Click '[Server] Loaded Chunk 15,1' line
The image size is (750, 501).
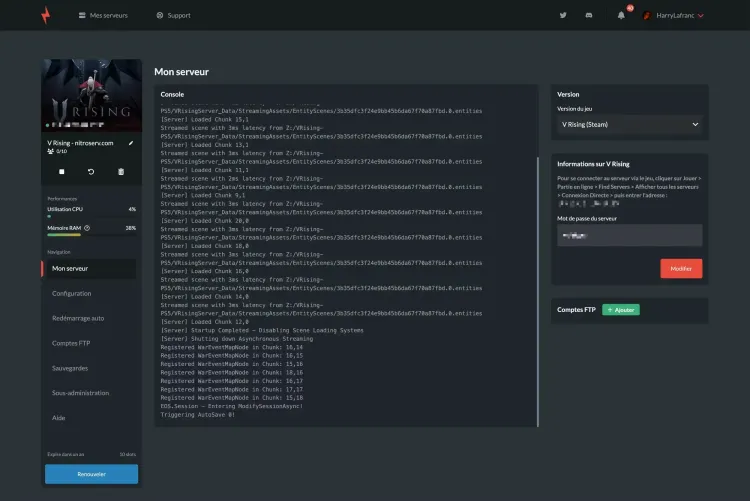204,119
